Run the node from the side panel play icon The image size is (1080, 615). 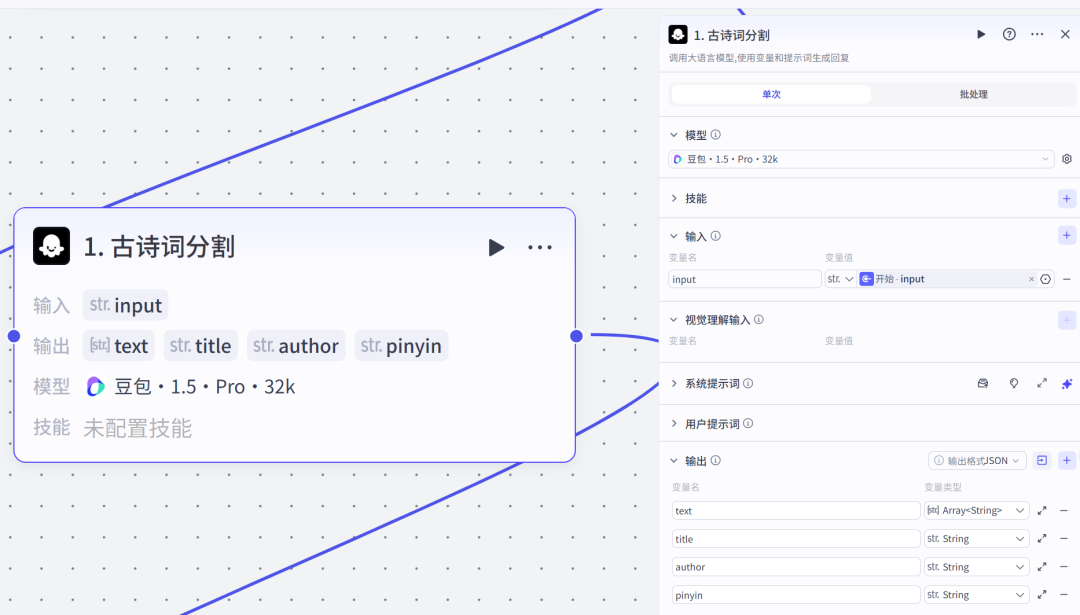tap(981, 34)
